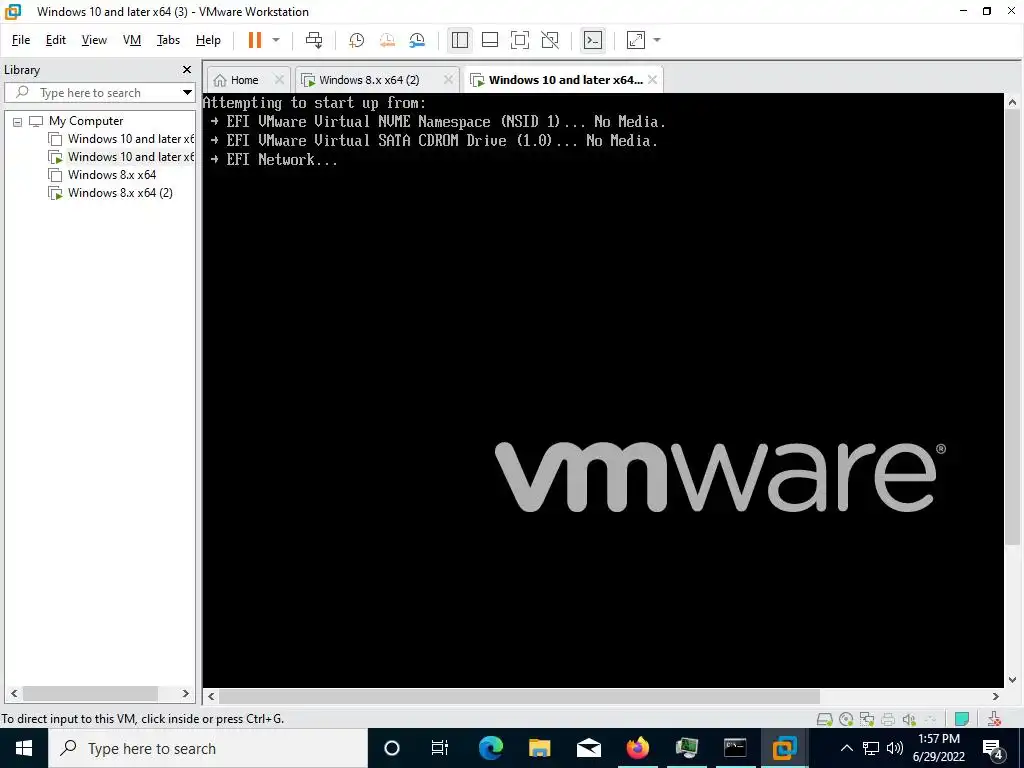Open the View menu
This screenshot has height=768, width=1024.
[x=94, y=40]
